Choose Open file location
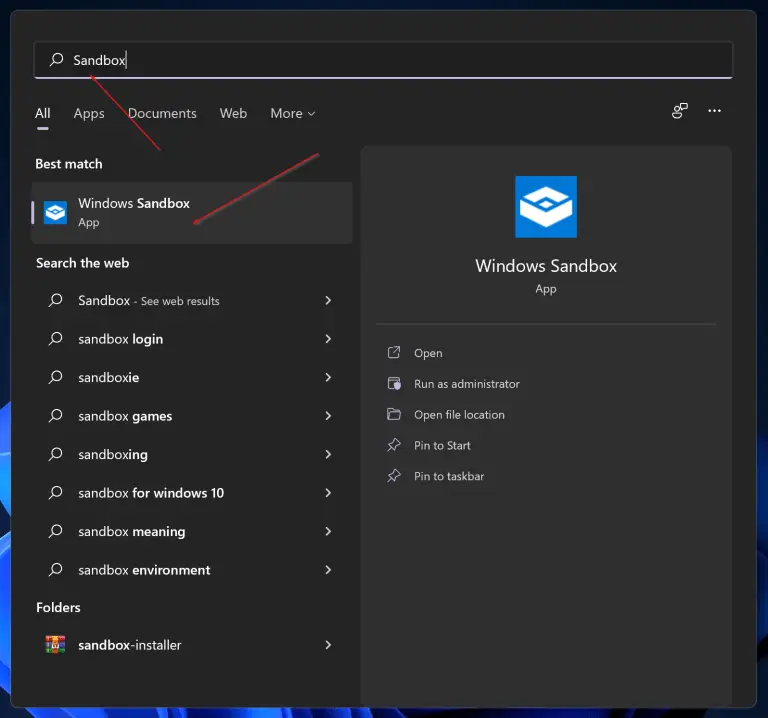This screenshot has height=718, width=768. pos(459,415)
